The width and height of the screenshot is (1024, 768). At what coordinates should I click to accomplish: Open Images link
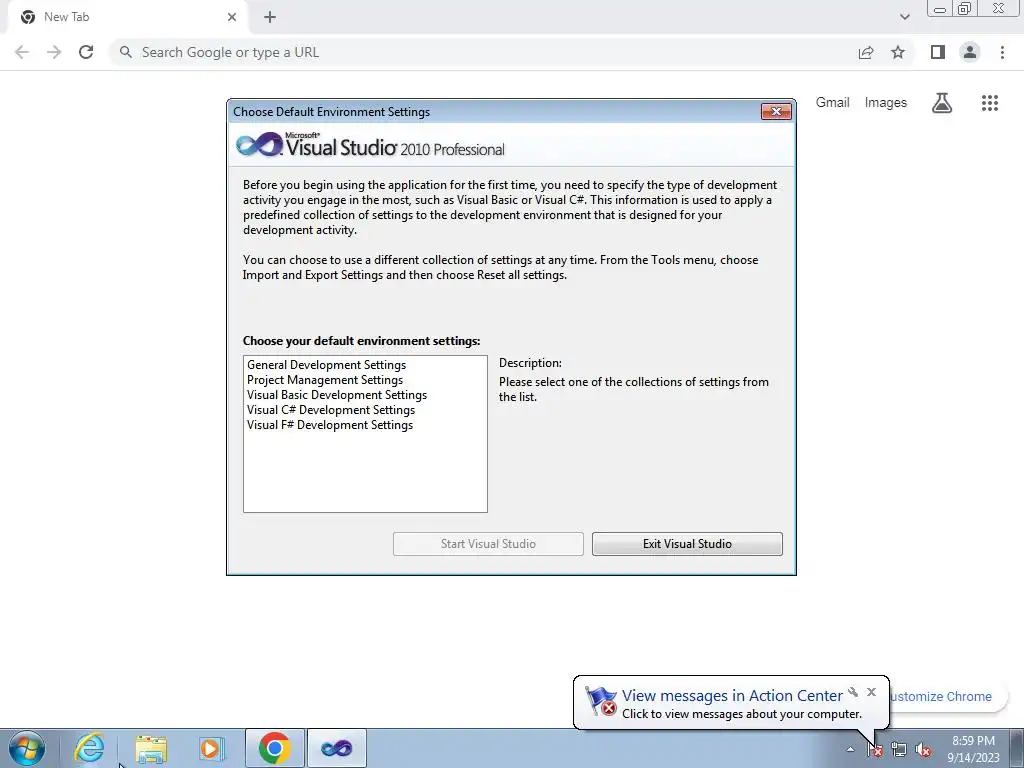point(886,103)
